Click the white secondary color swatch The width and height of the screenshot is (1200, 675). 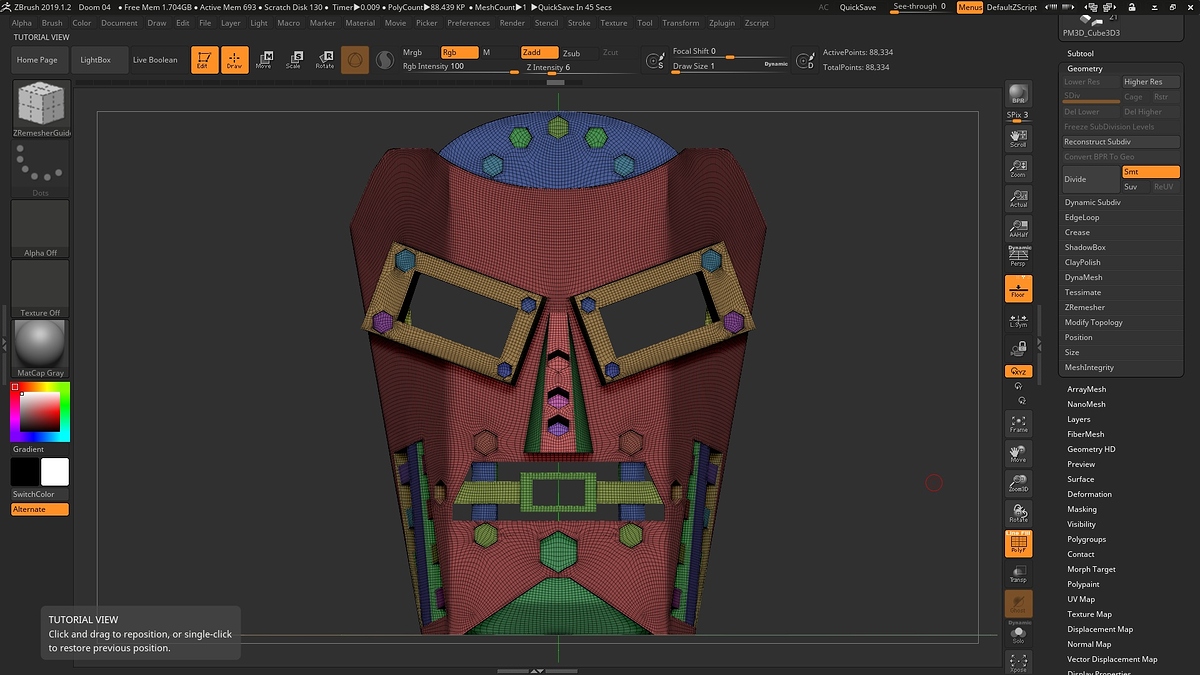pyautogui.click(x=55, y=472)
